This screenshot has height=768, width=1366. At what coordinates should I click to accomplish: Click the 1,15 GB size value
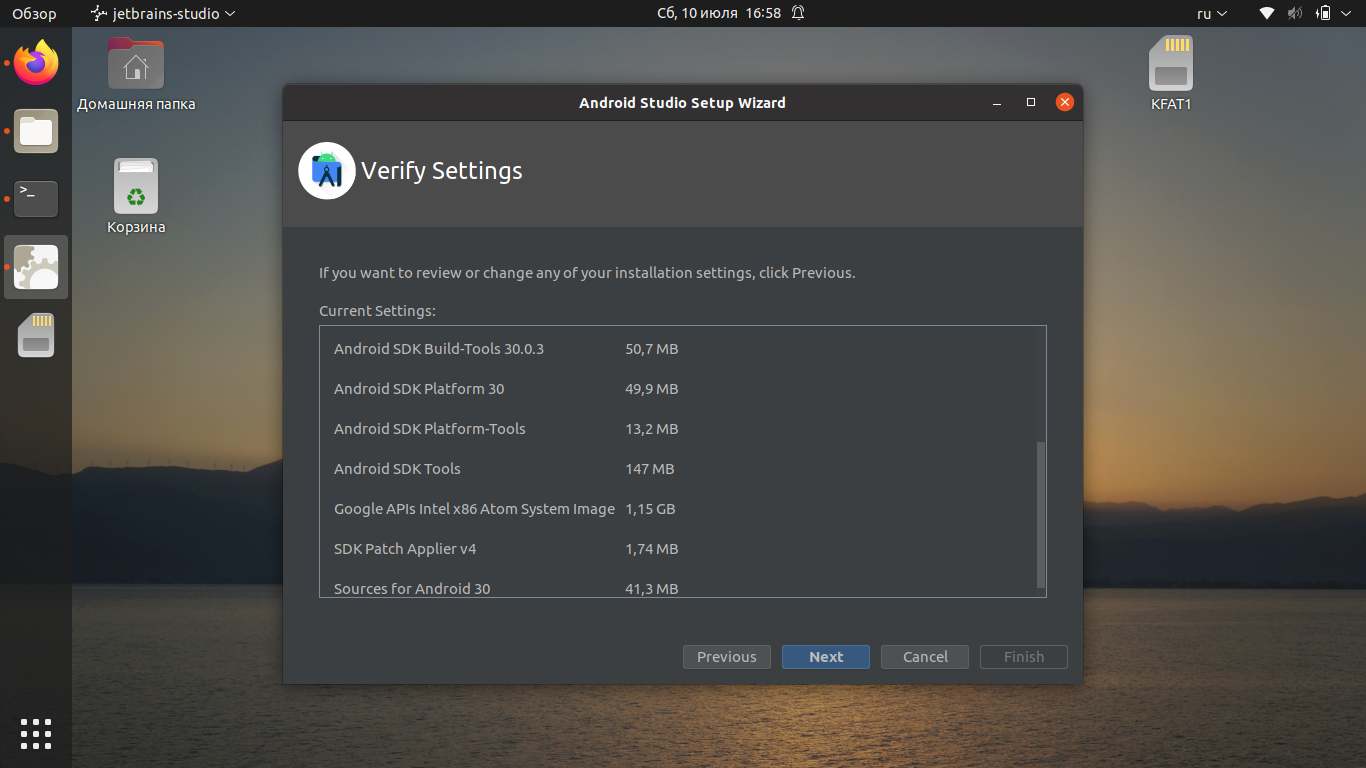[x=650, y=509]
